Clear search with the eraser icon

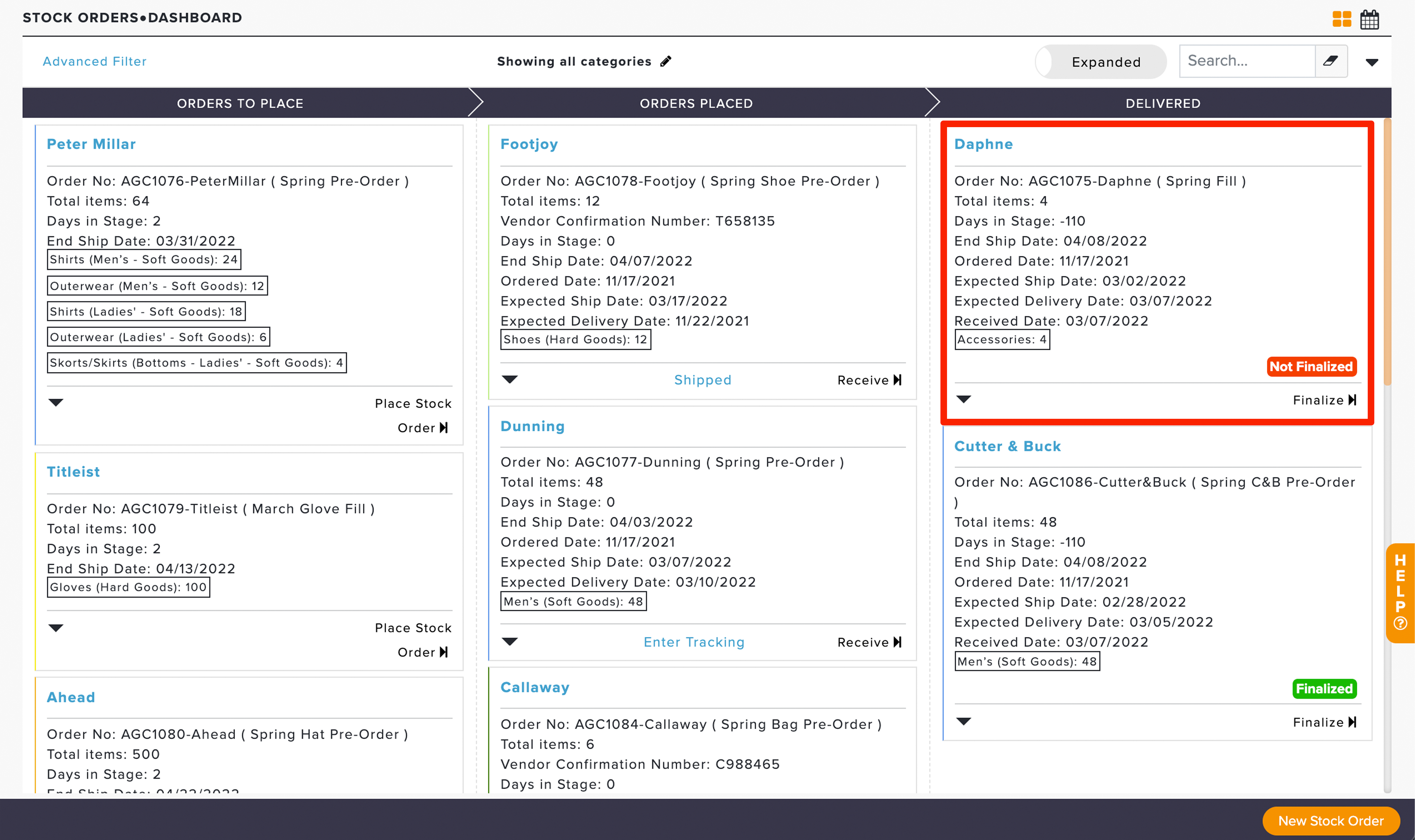[x=1331, y=60]
